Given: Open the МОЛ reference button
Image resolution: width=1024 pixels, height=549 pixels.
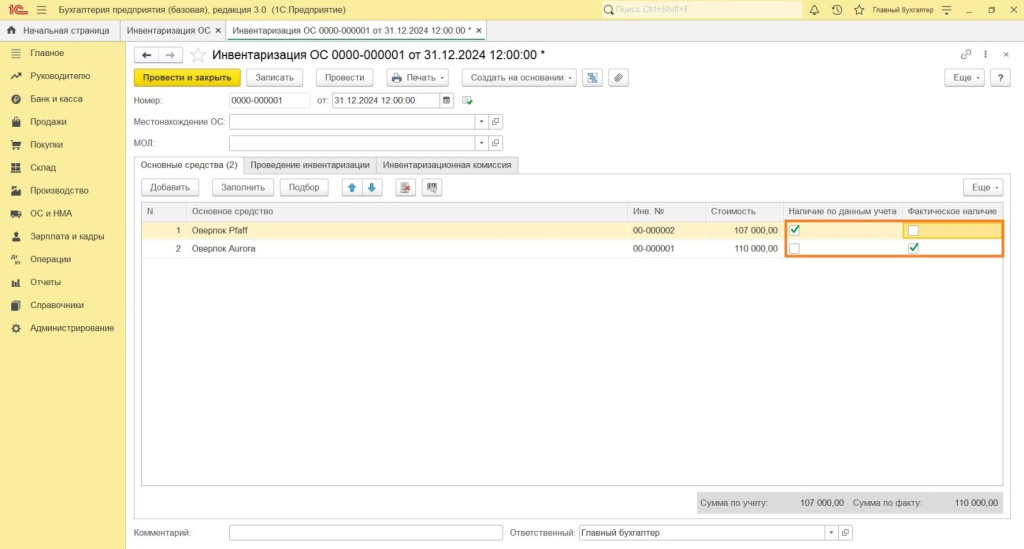Looking at the screenshot, I should click(496, 143).
